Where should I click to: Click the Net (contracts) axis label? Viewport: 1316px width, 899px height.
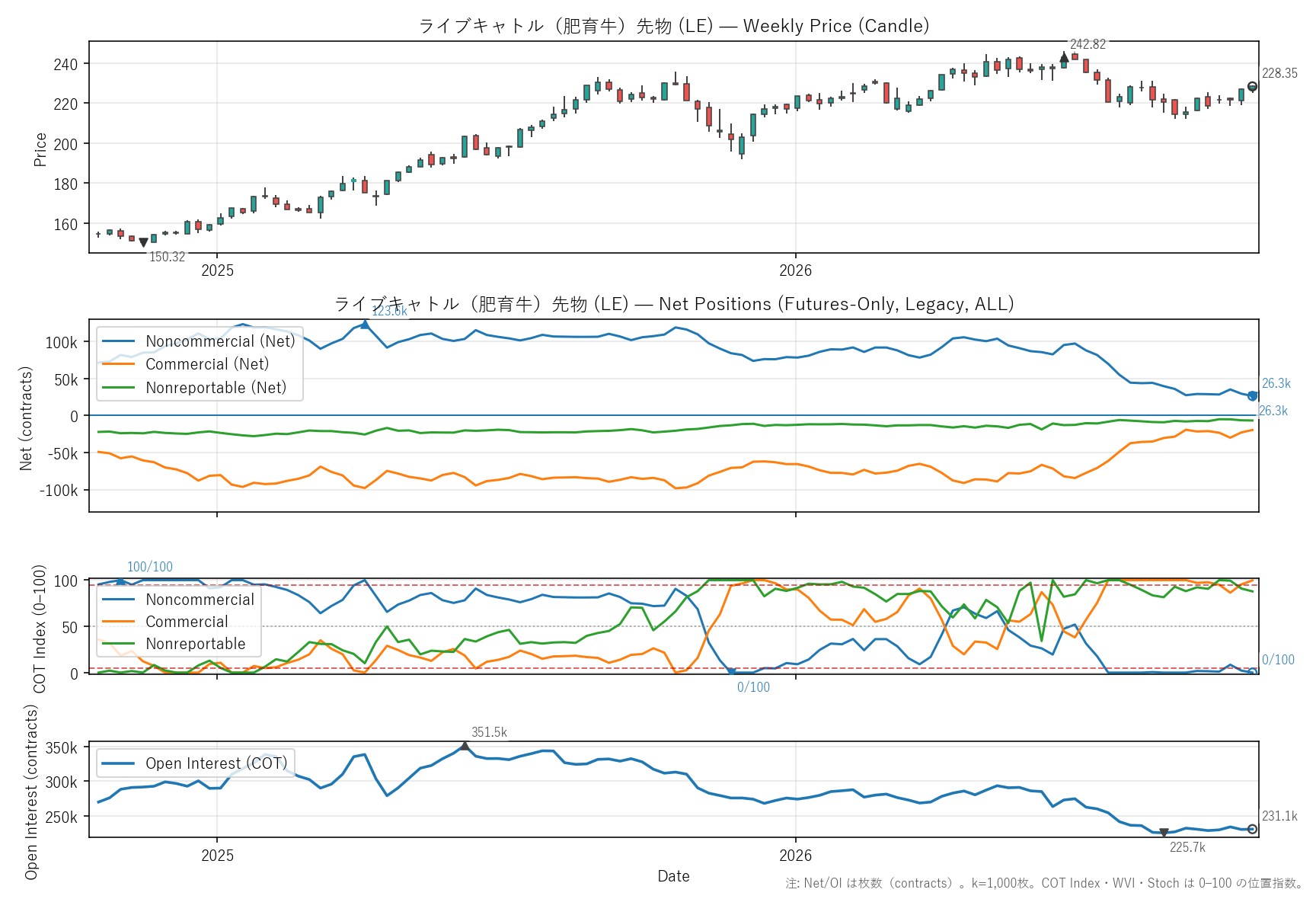26,418
